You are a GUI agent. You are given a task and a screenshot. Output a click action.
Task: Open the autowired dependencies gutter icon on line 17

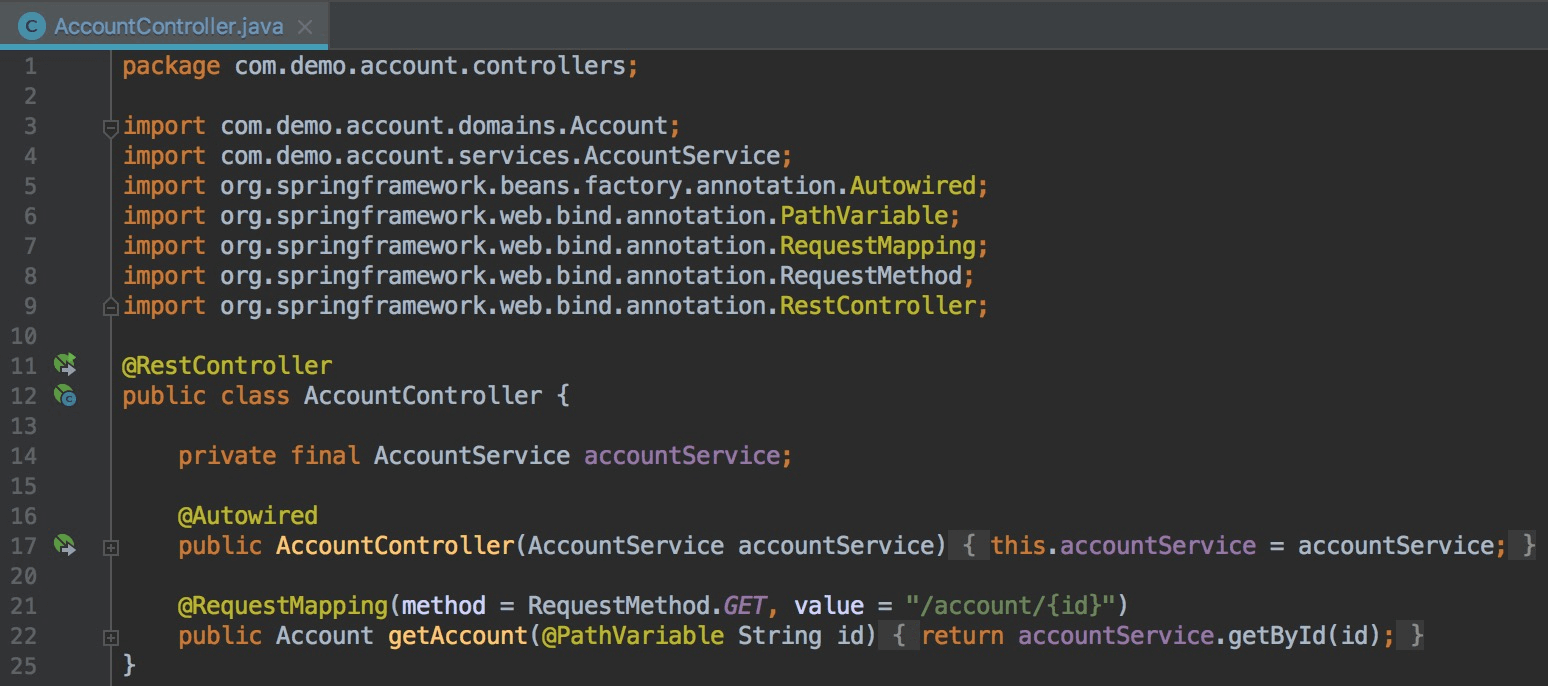(65, 545)
